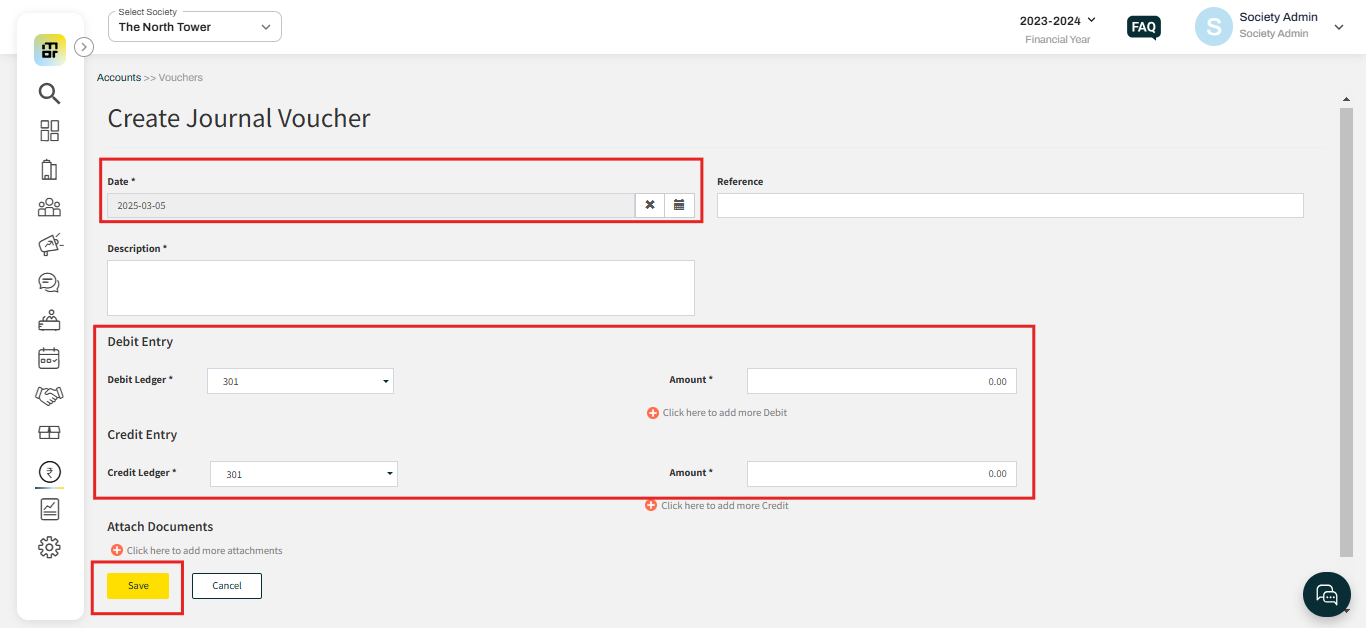Click the Accounts breadcrumb link

click(119, 77)
